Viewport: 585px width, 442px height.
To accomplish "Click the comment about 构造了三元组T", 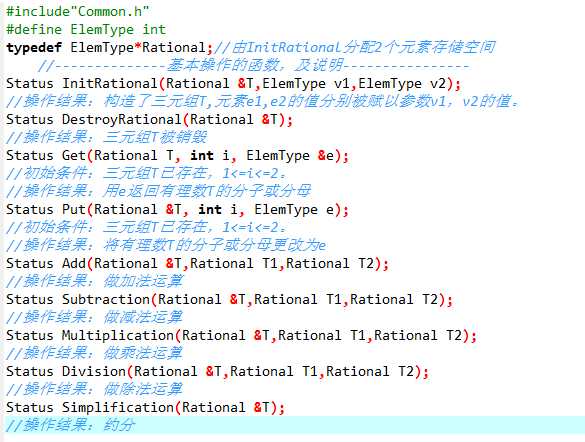I will coord(262,101).
